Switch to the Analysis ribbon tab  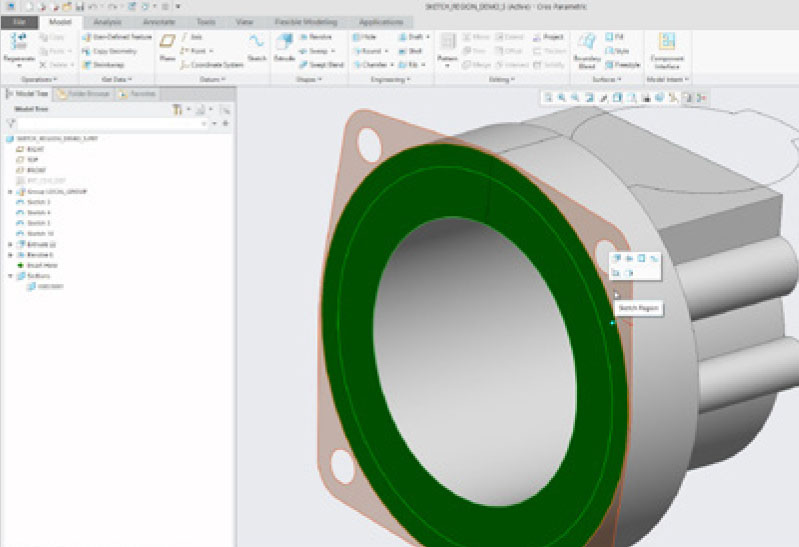(108, 22)
